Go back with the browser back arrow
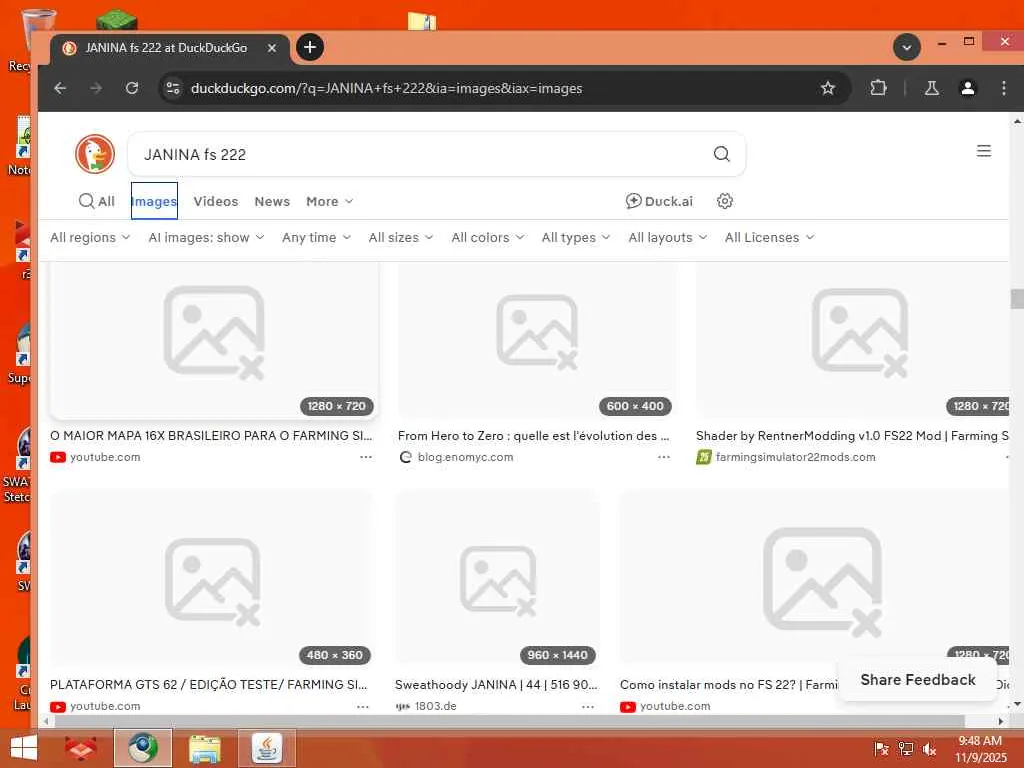Screen dimensions: 1024x768 60,88
